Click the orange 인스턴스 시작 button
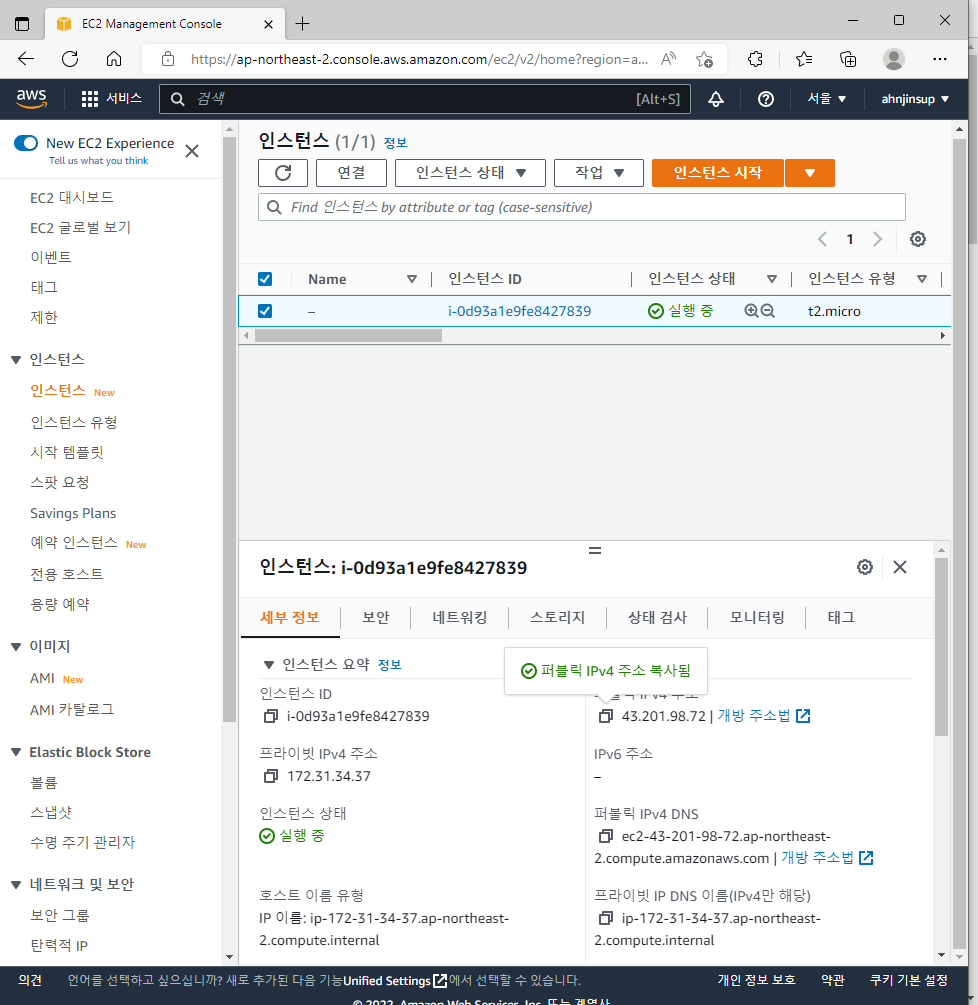 click(718, 173)
